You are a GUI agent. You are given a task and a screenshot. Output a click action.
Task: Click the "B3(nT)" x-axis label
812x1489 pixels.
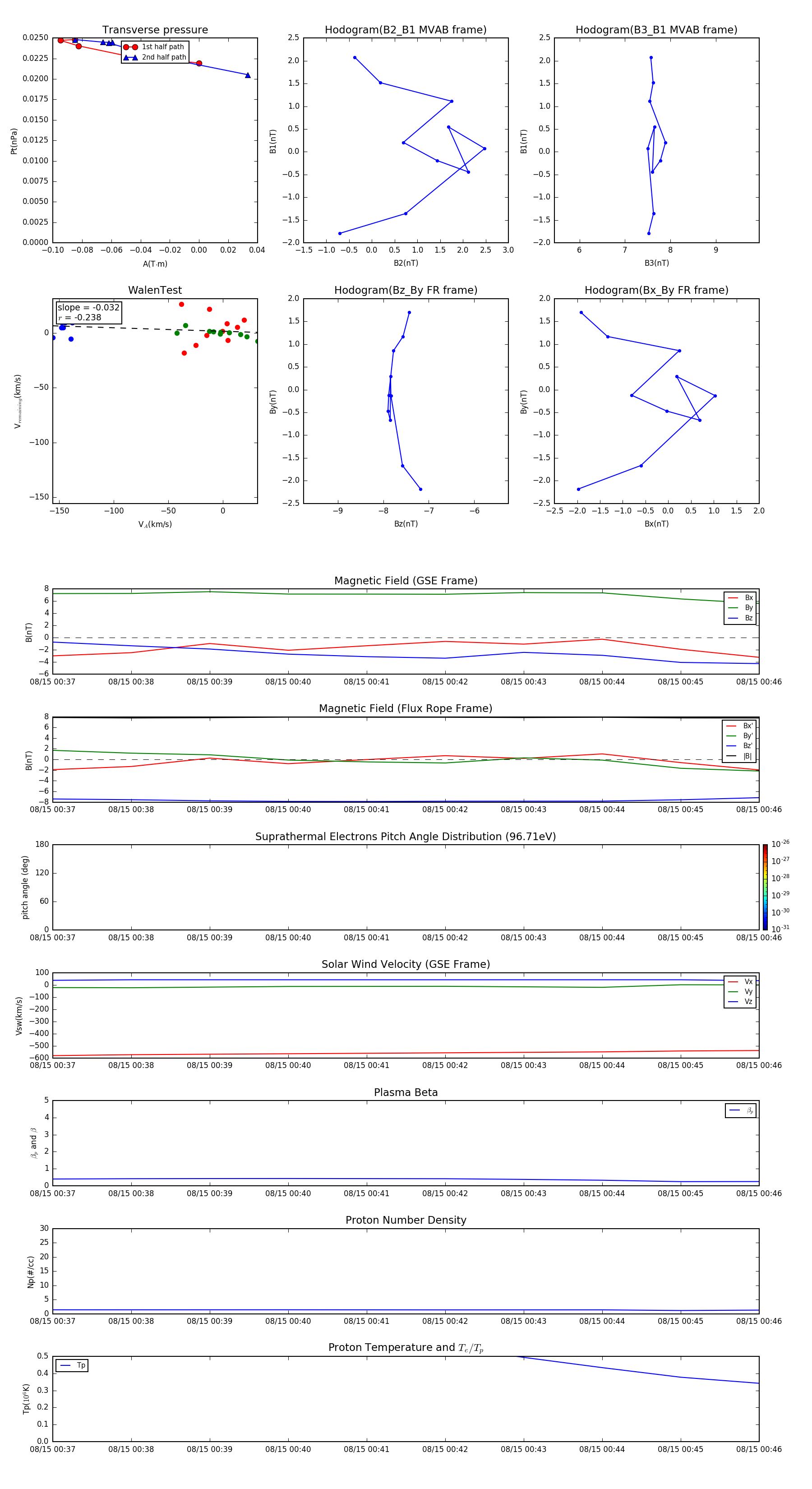point(656,263)
